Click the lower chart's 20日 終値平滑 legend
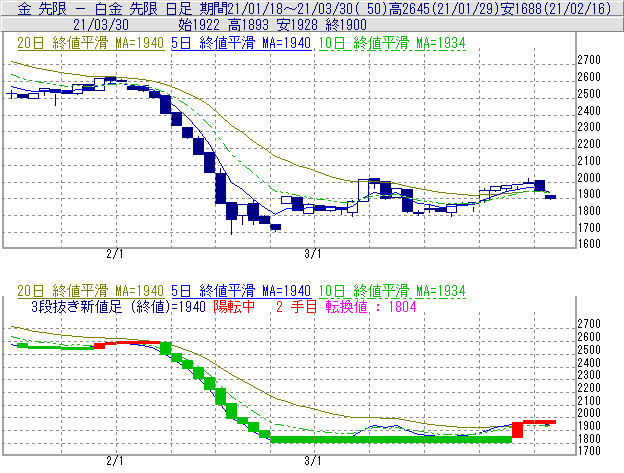Image resolution: width=624 pixels, height=473 pixels. tap(90, 291)
